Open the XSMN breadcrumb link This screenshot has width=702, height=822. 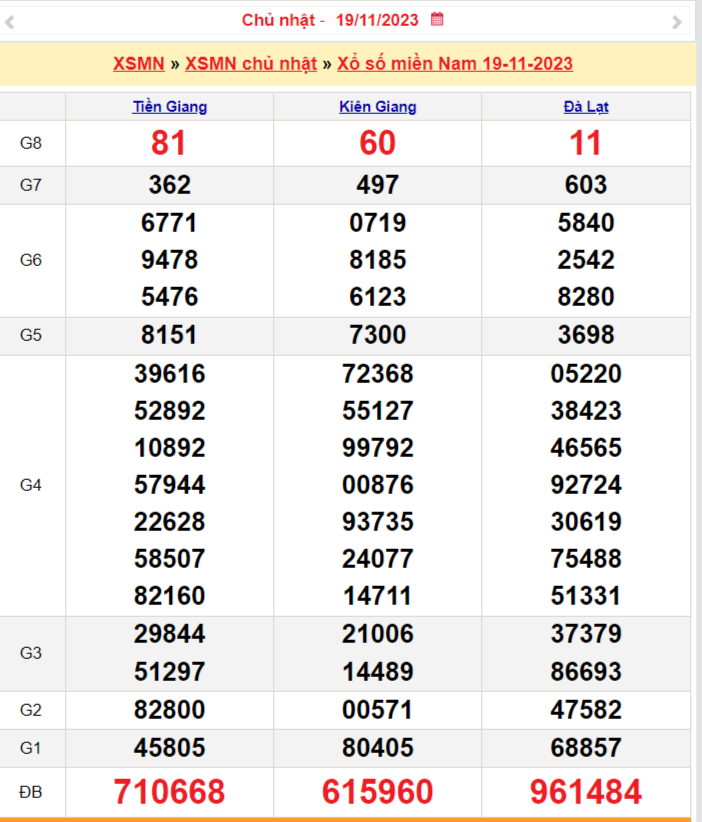pos(139,64)
